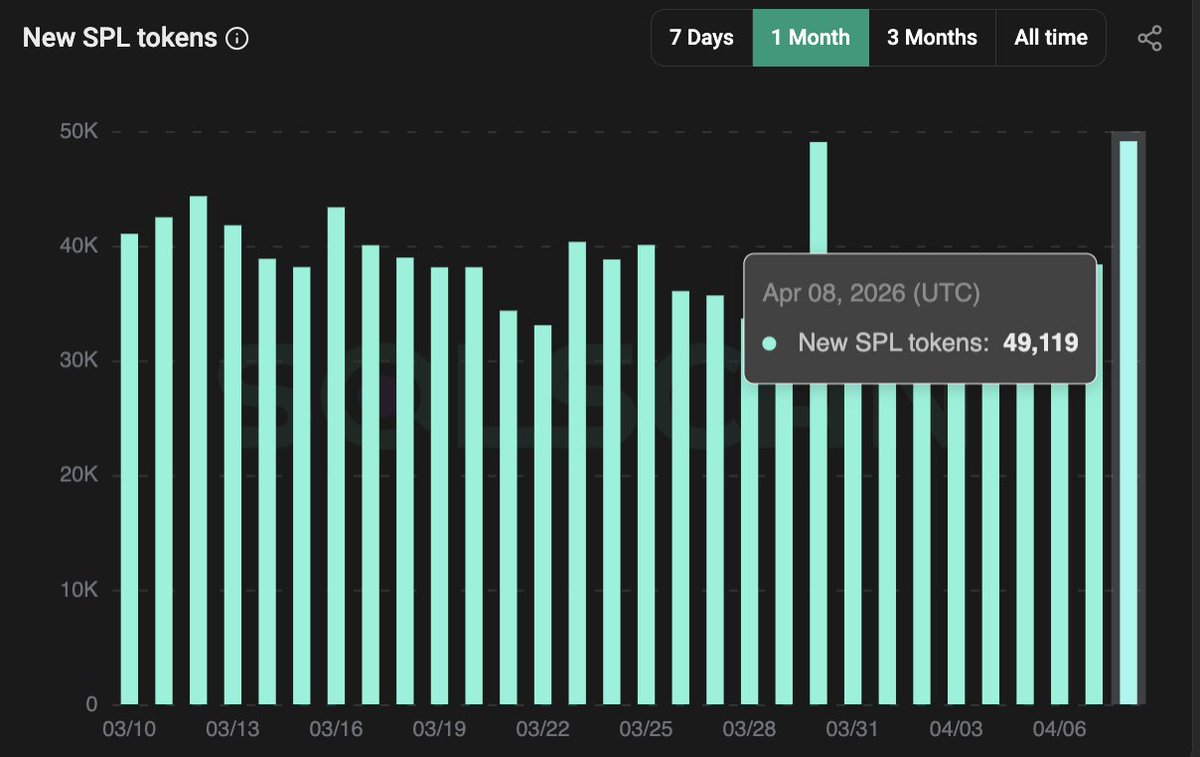
Task: Click the tooltip's 49,119 value
Action: pyautogui.click(x=1040, y=343)
